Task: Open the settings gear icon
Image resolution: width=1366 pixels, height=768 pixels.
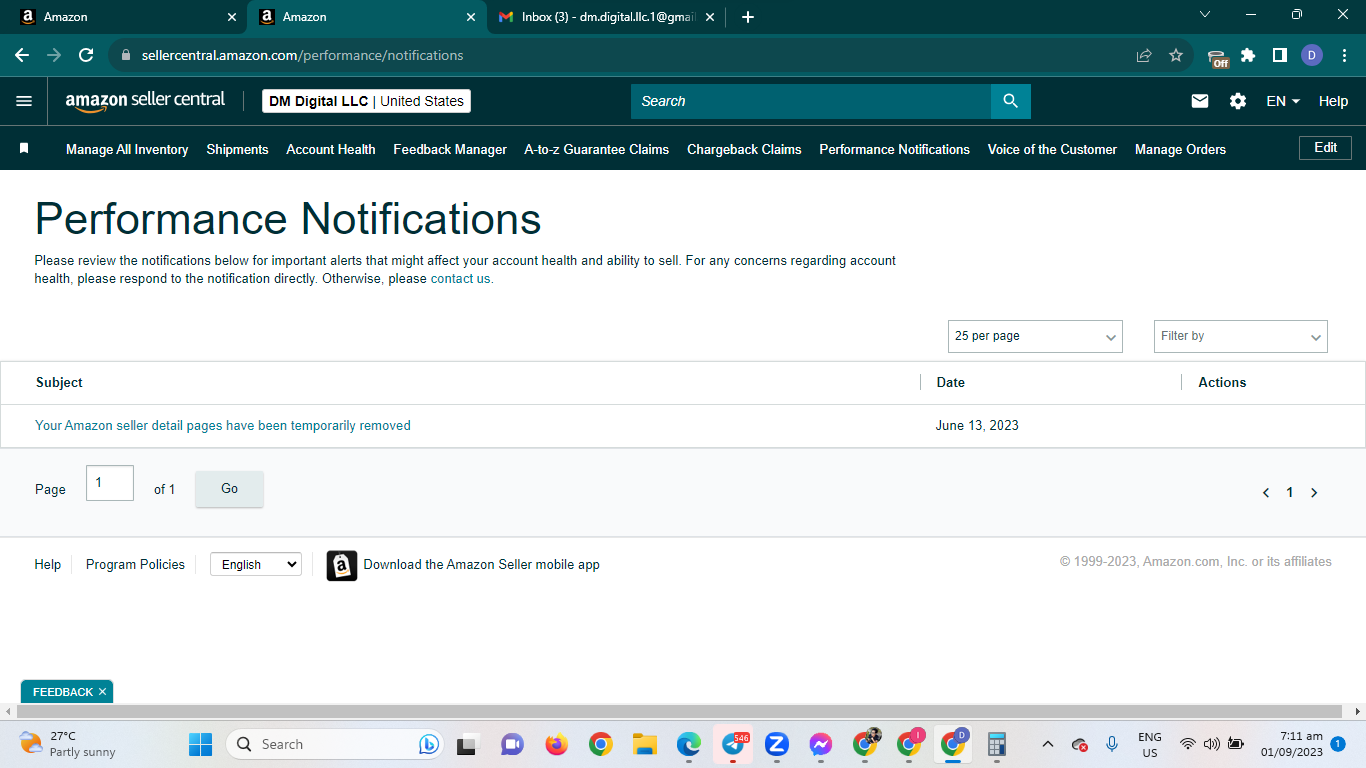Action: coord(1238,101)
